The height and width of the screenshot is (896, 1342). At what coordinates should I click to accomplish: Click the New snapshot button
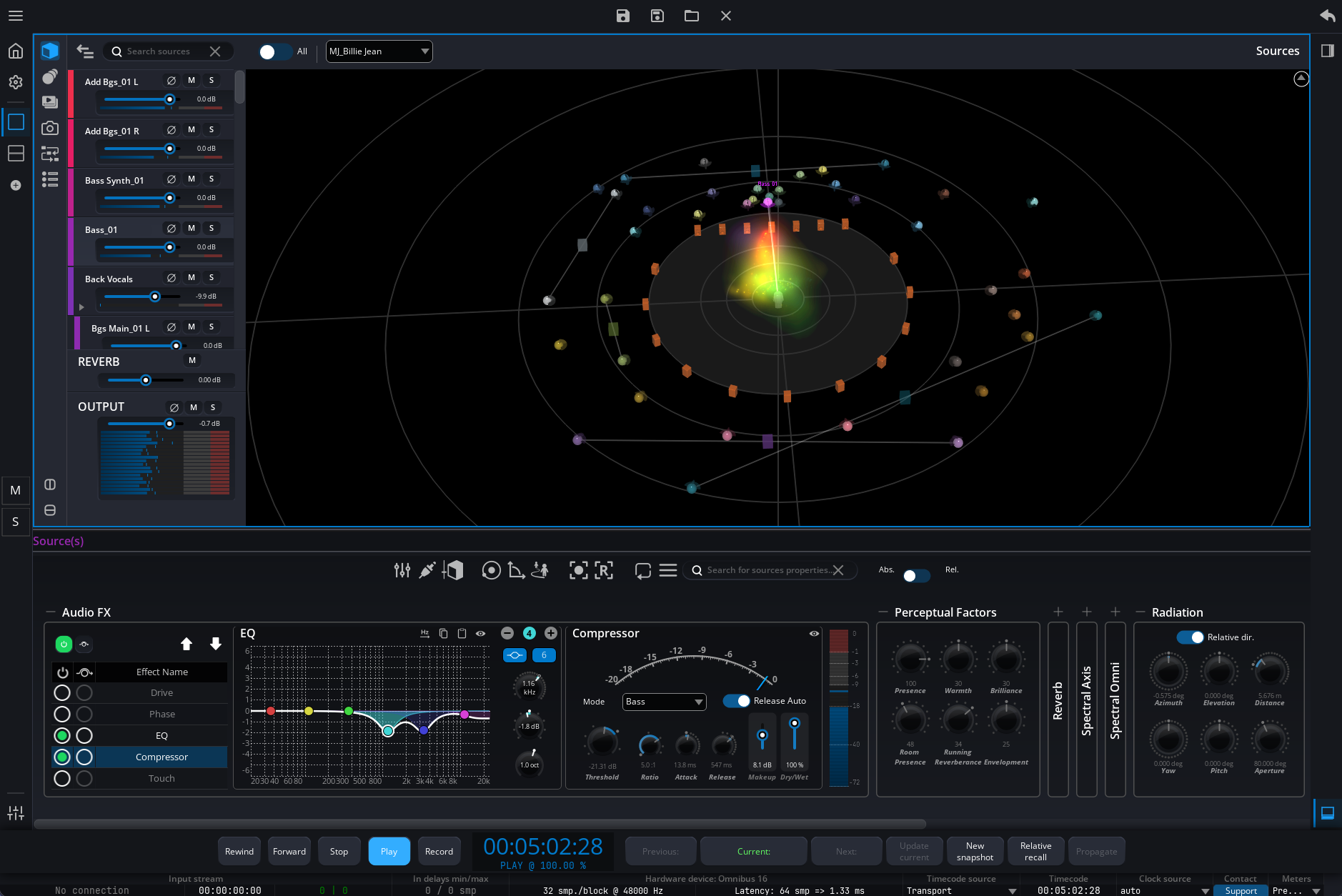pyautogui.click(x=975, y=851)
